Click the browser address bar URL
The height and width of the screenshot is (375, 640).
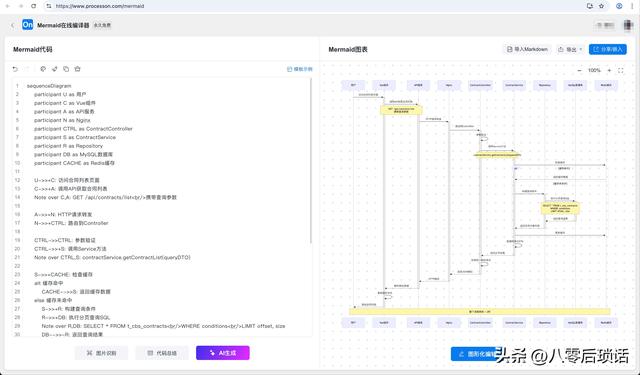pos(100,6)
